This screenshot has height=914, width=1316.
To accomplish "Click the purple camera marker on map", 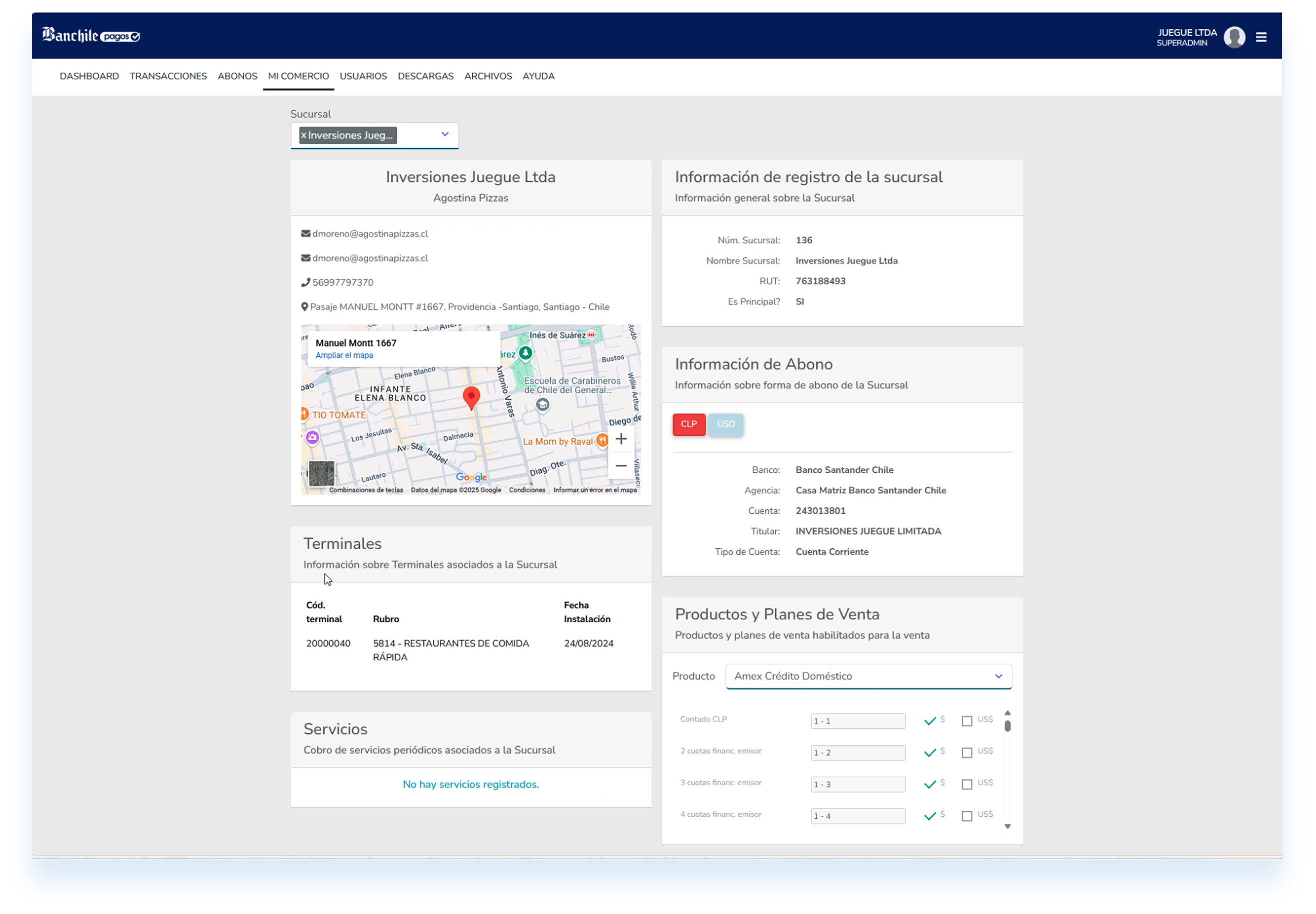I will (312, 437).
